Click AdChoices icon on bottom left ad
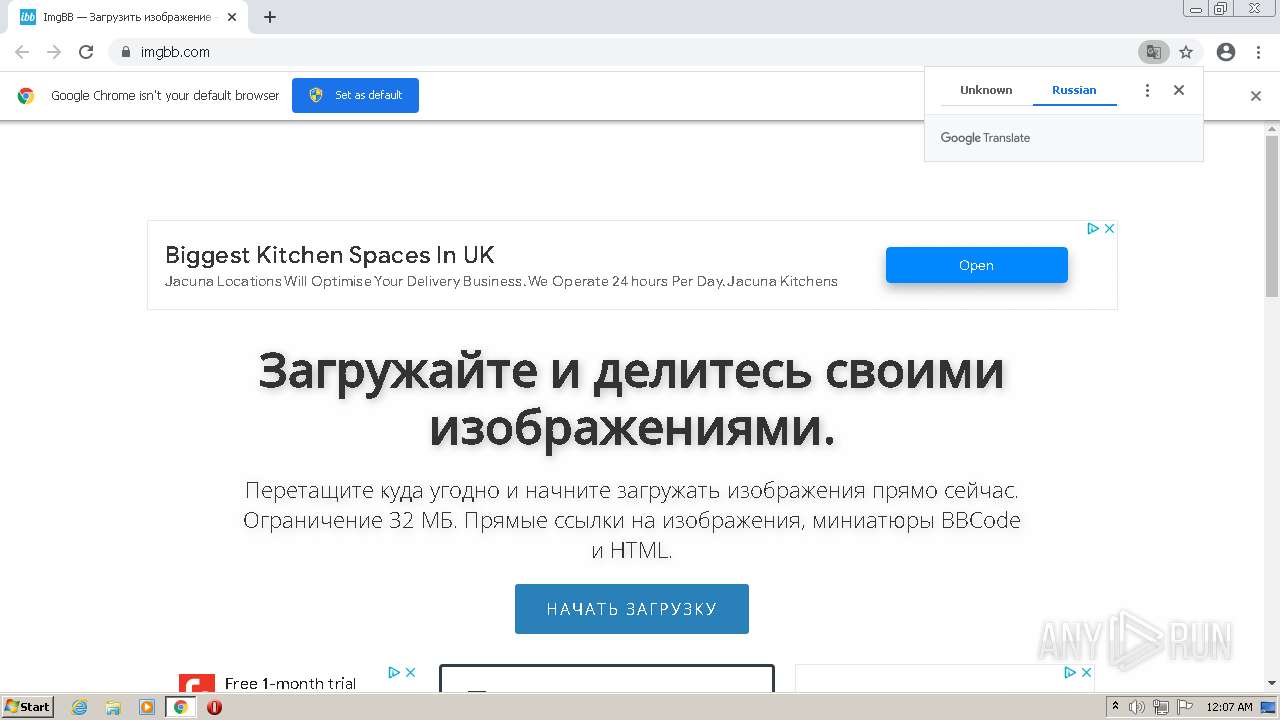Screen dimensions: 1280x720 coord(395,673)
